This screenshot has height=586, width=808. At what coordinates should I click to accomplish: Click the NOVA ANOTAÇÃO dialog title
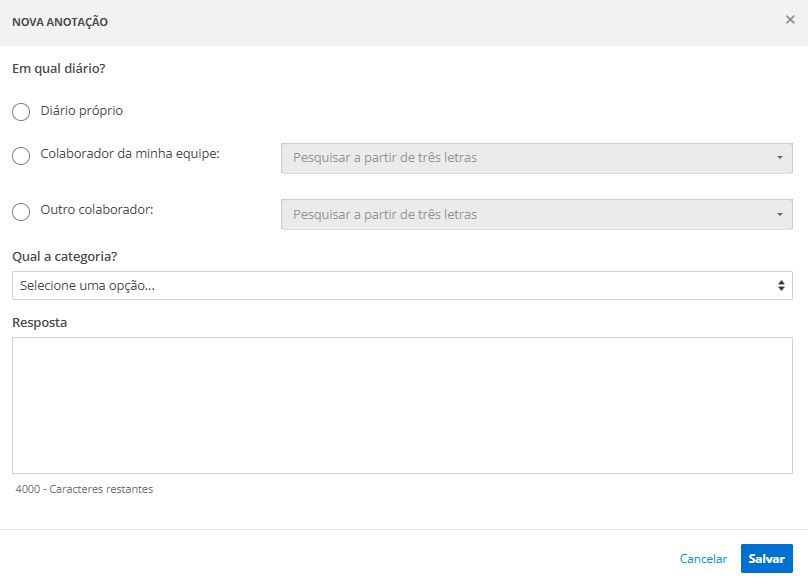60,21
